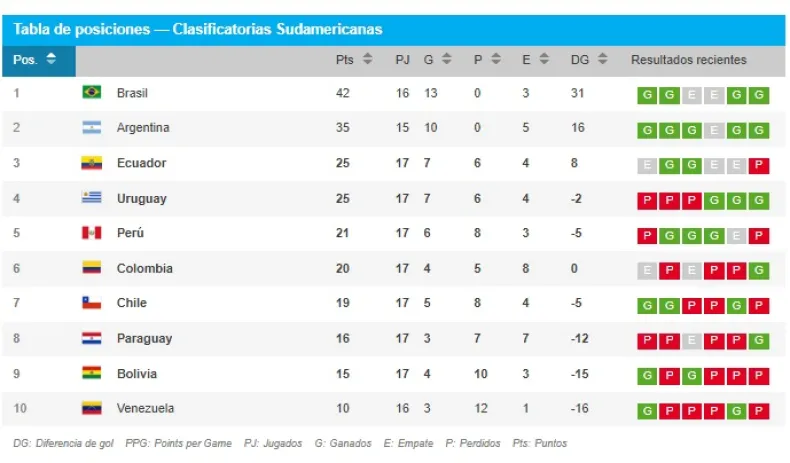The image size is (790, 463).
Task: Click Ecuador's red P recent result
Action: [x=759, y=165]
